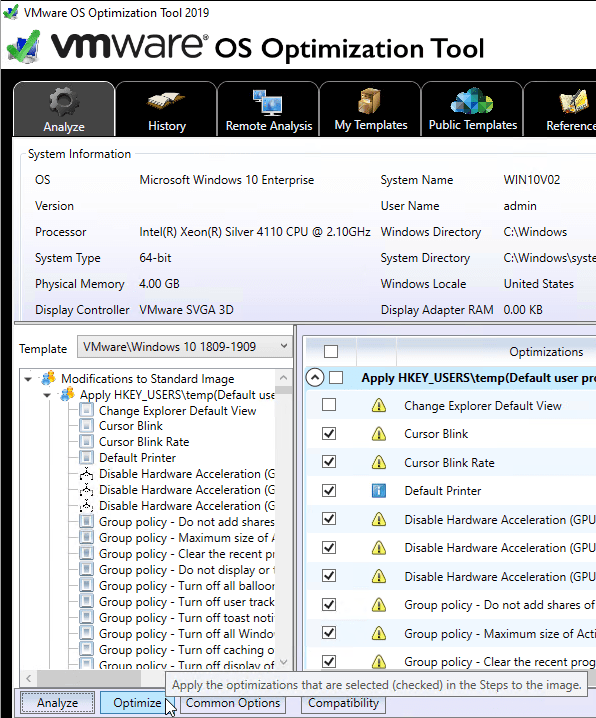Click the tree scrollbar up arrow
The height and width of the screenshot is (718, 596).
[283, 378]
